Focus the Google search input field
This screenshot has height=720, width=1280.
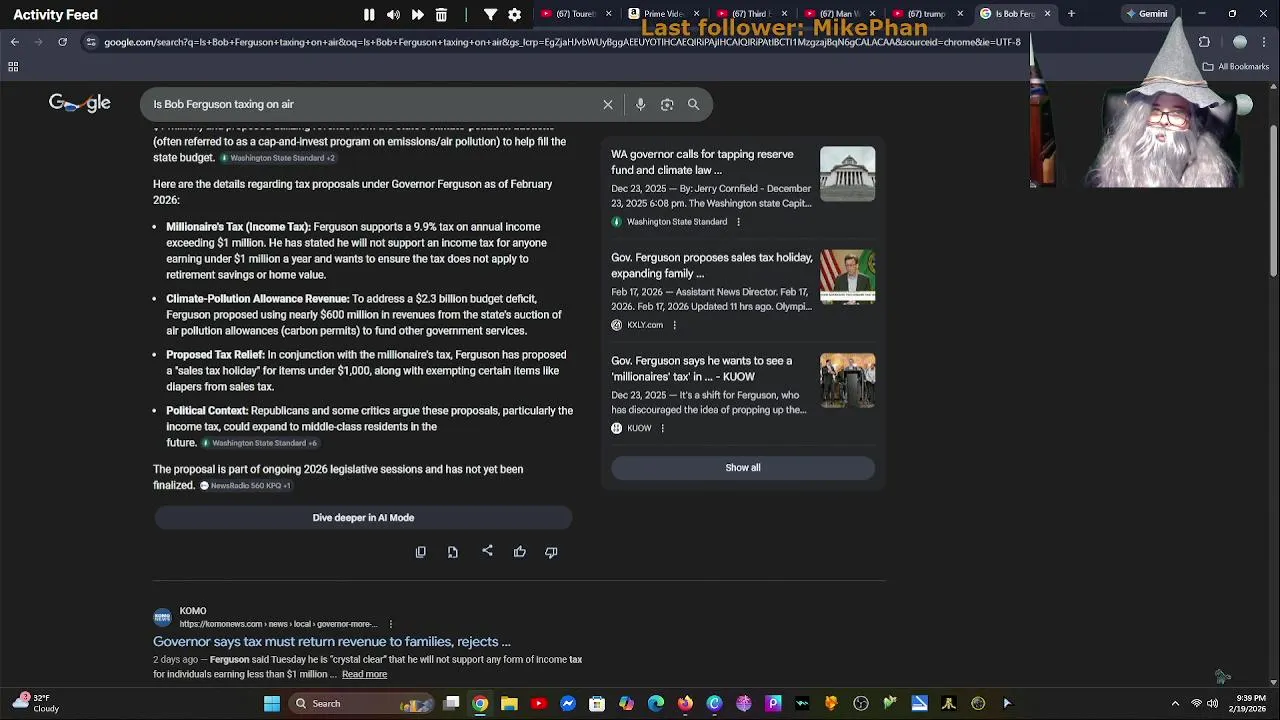[370, 104]
